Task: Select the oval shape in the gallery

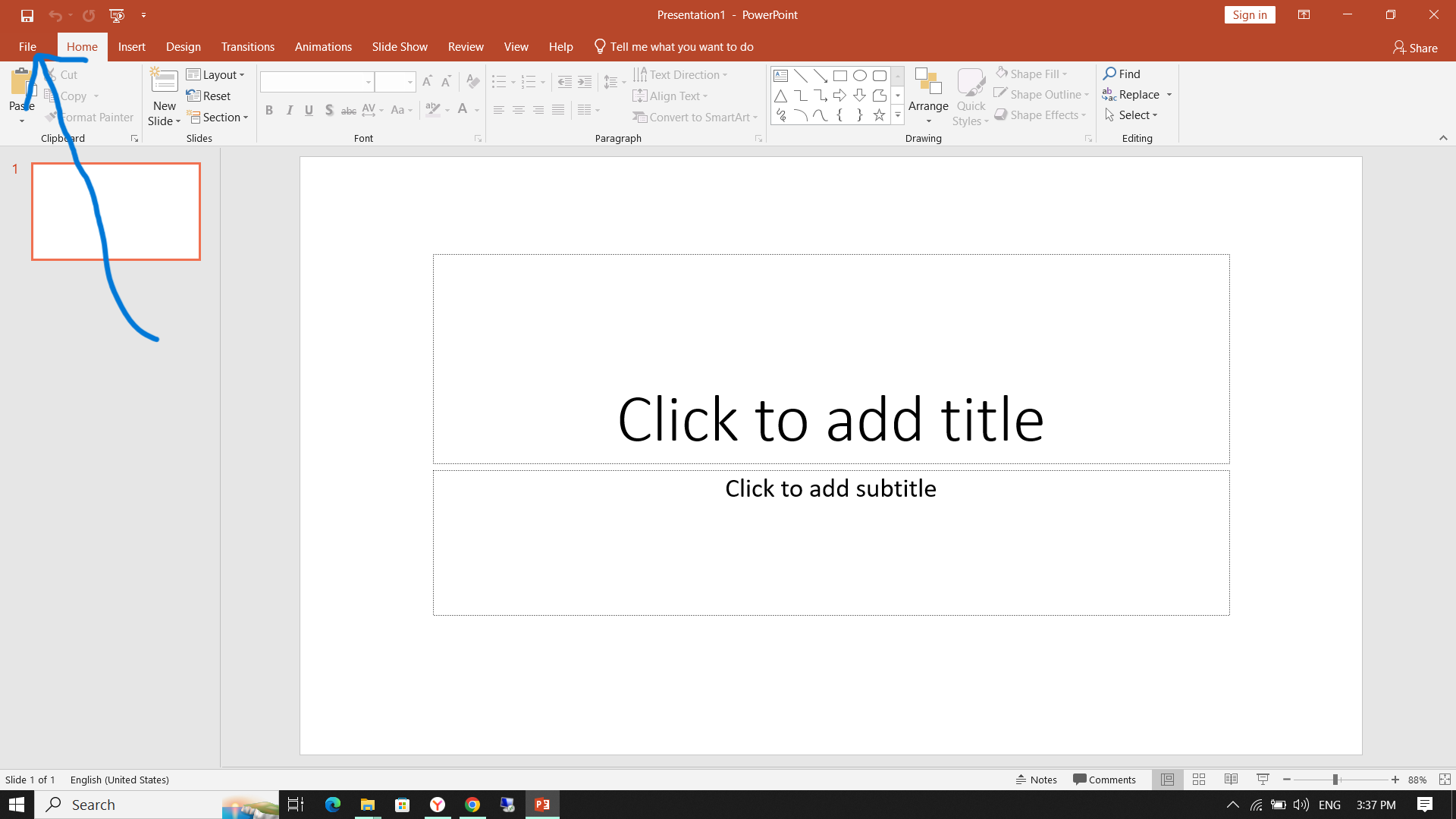Action: coord(859,76)
